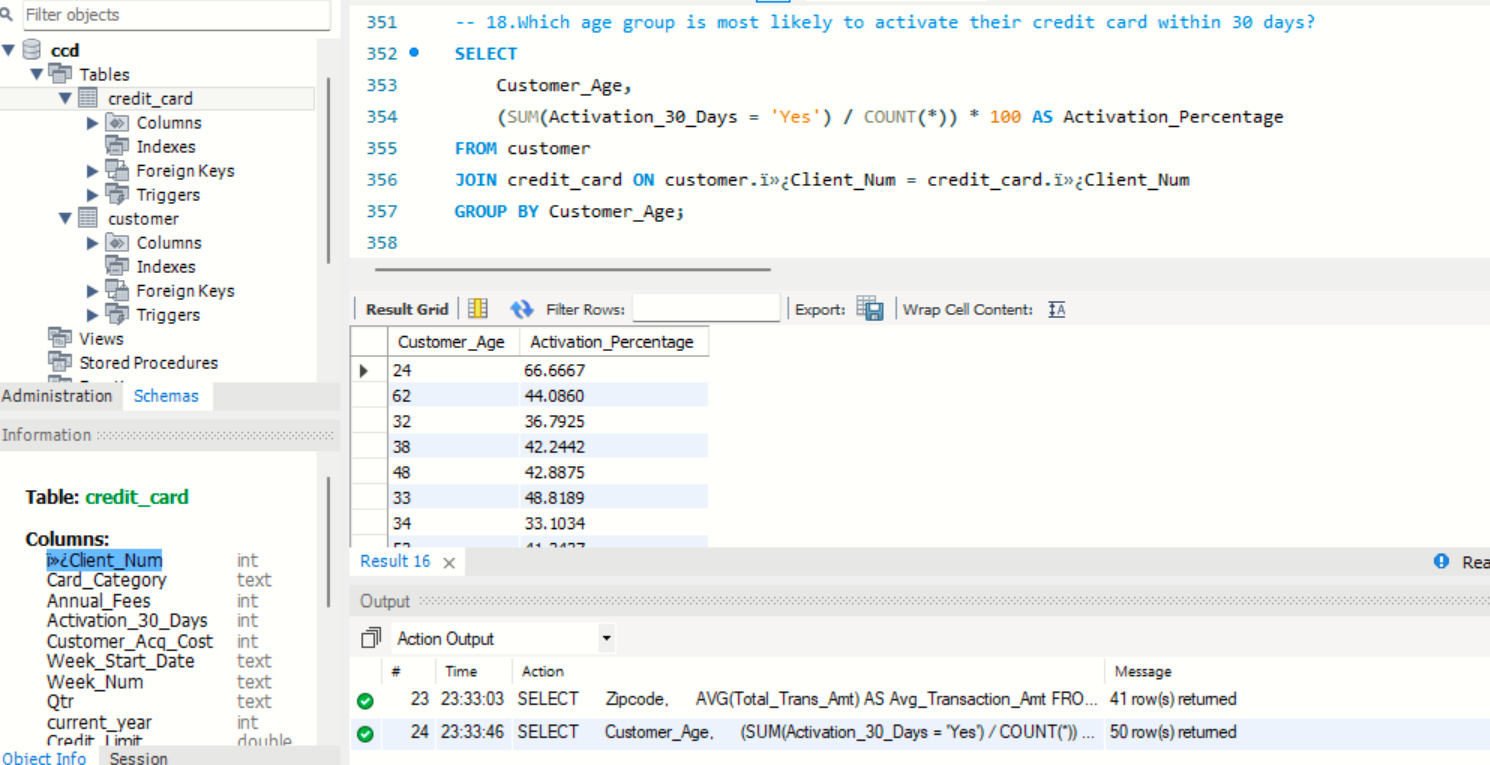Switch to the Administration tab
1490x765 pixels.
point(57,396)
